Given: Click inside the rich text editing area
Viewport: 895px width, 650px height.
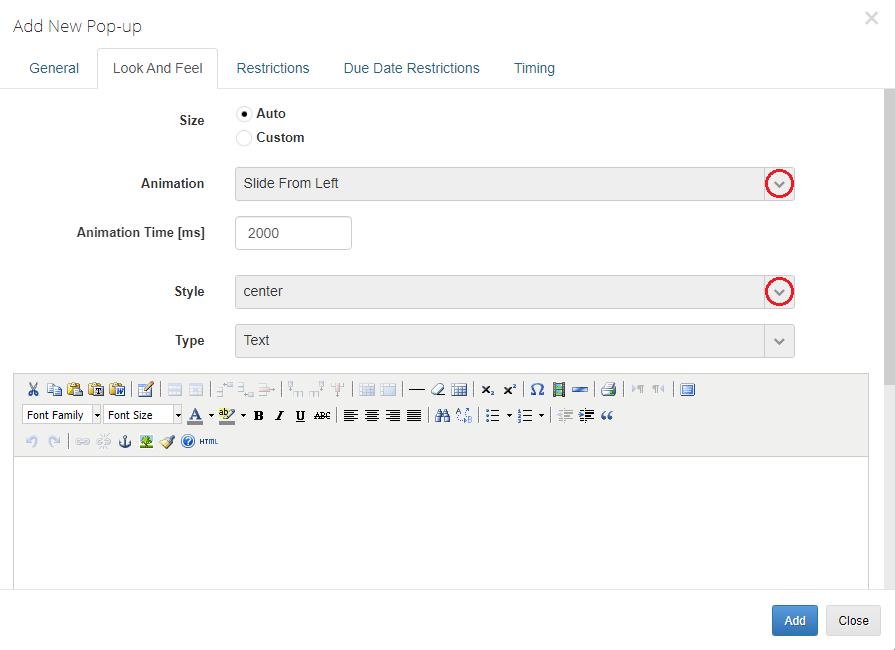Looking at the screenshot, I should [441, 522].
